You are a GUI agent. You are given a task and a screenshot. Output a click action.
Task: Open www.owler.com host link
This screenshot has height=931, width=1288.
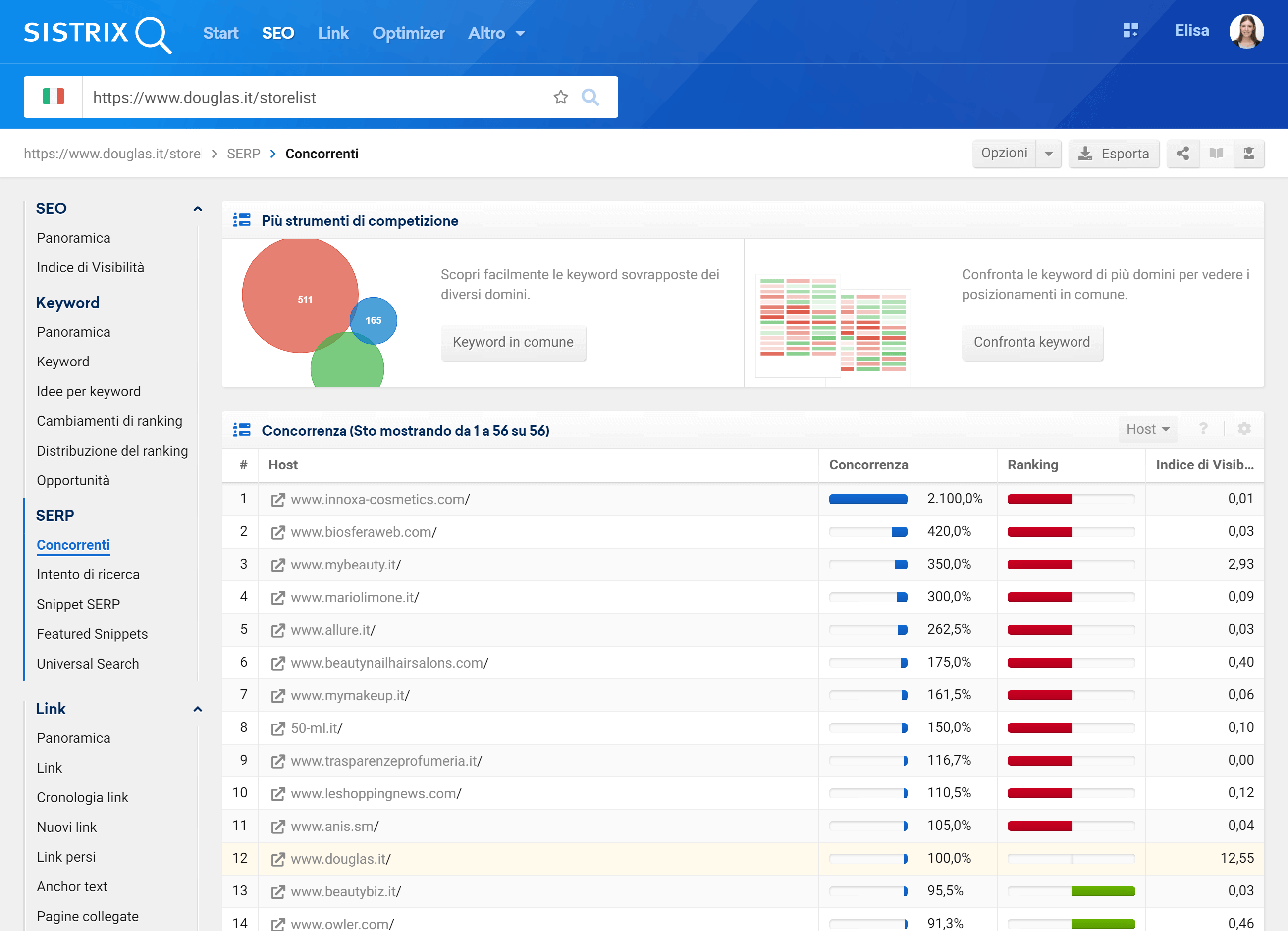click(342, 924)
